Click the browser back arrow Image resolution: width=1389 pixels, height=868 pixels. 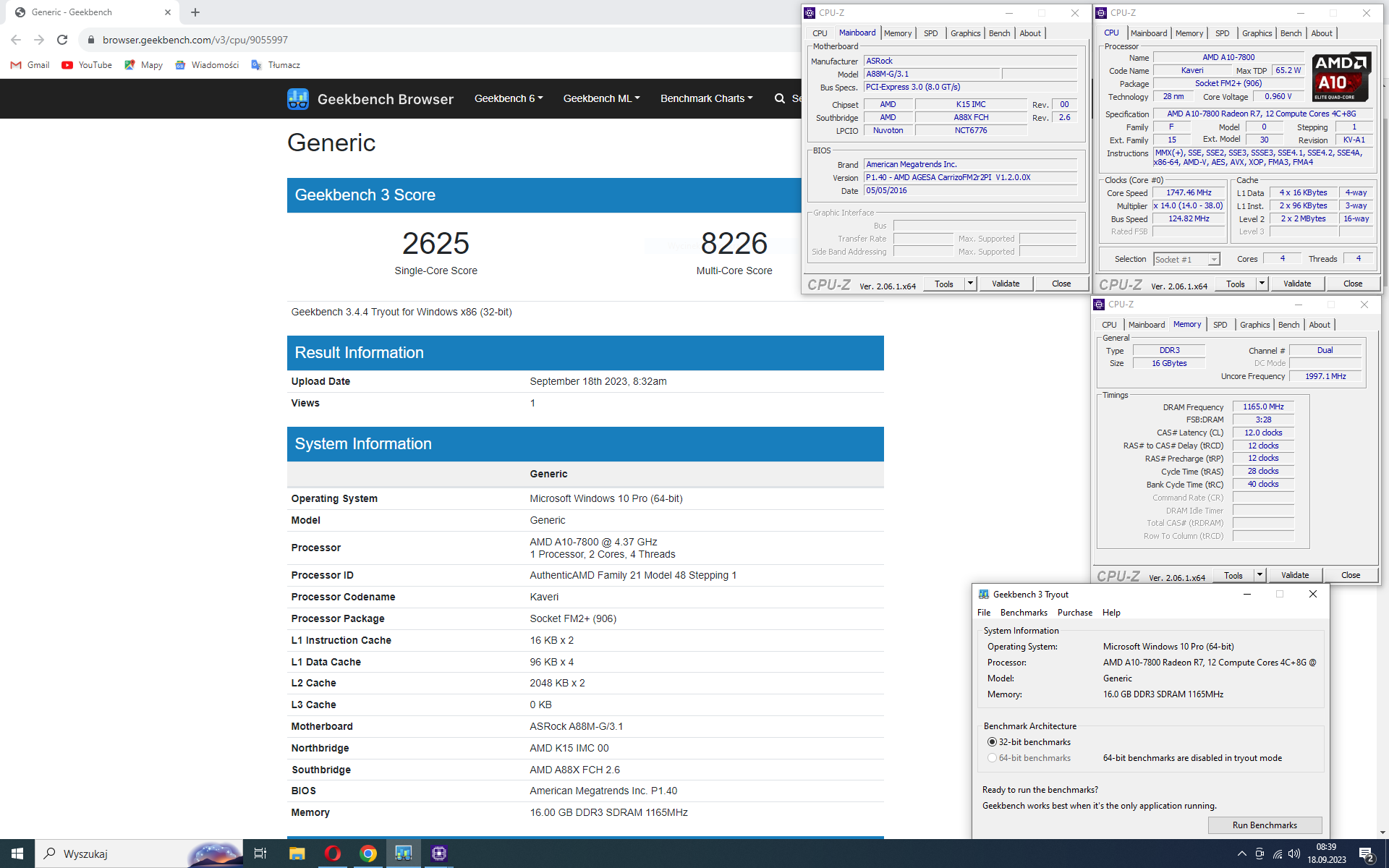click(16, 40)
